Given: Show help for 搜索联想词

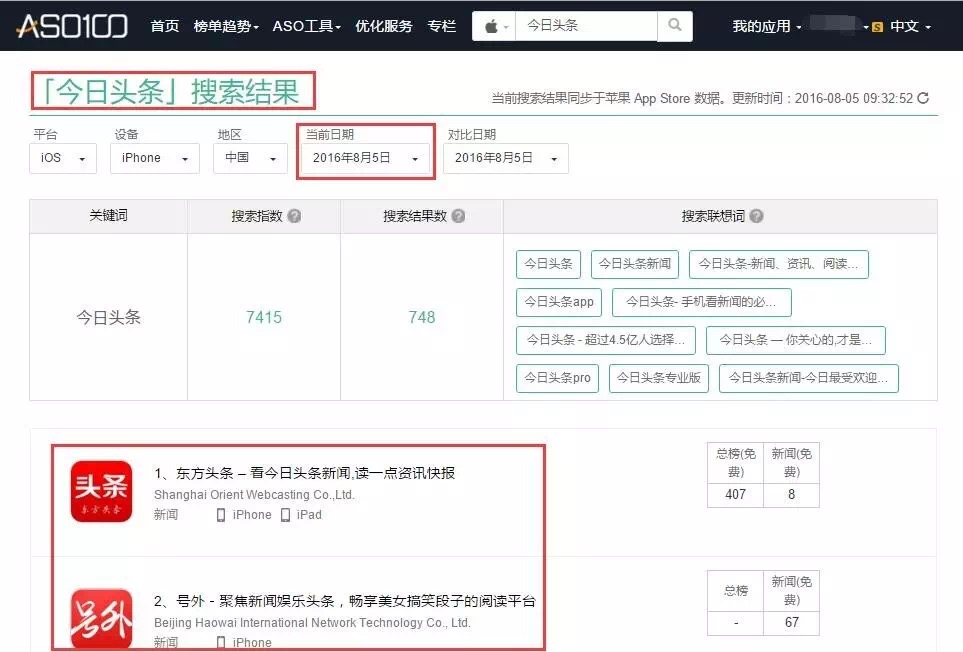Looking at the screenshot, I should pos(757,216).
